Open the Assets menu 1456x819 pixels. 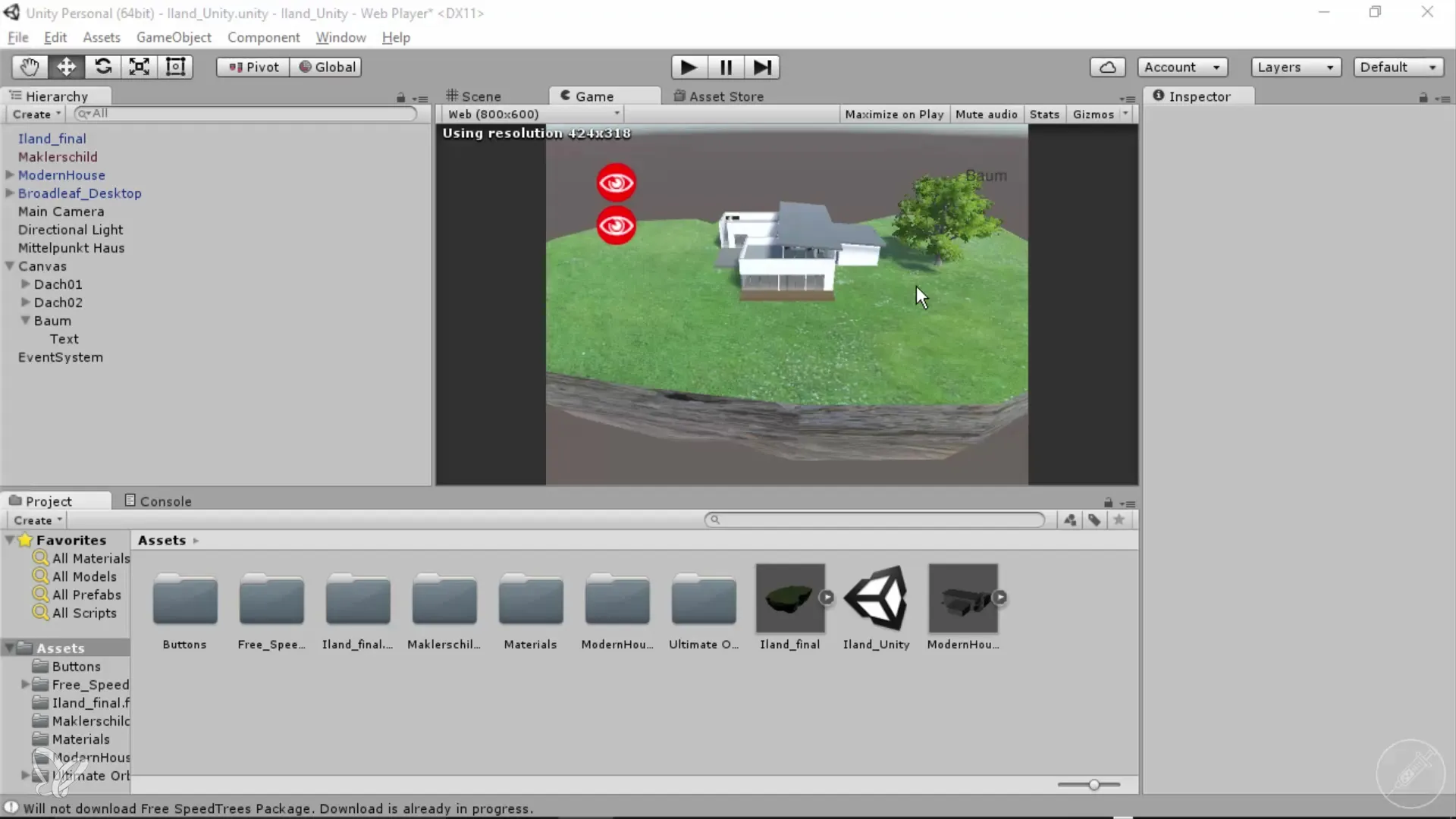pyautogui.click(x=101, y=37)
